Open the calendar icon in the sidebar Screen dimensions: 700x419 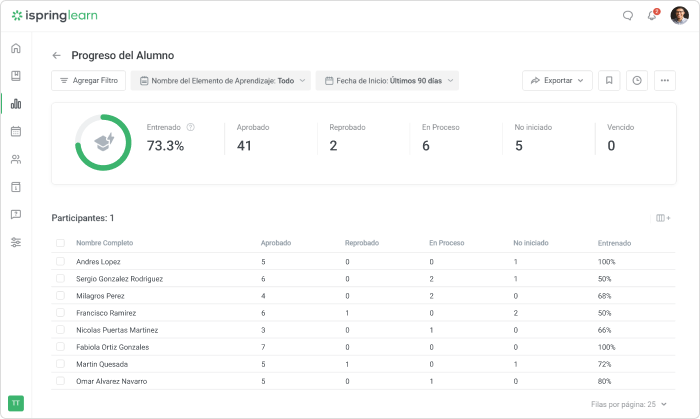[x=16, y=131]
